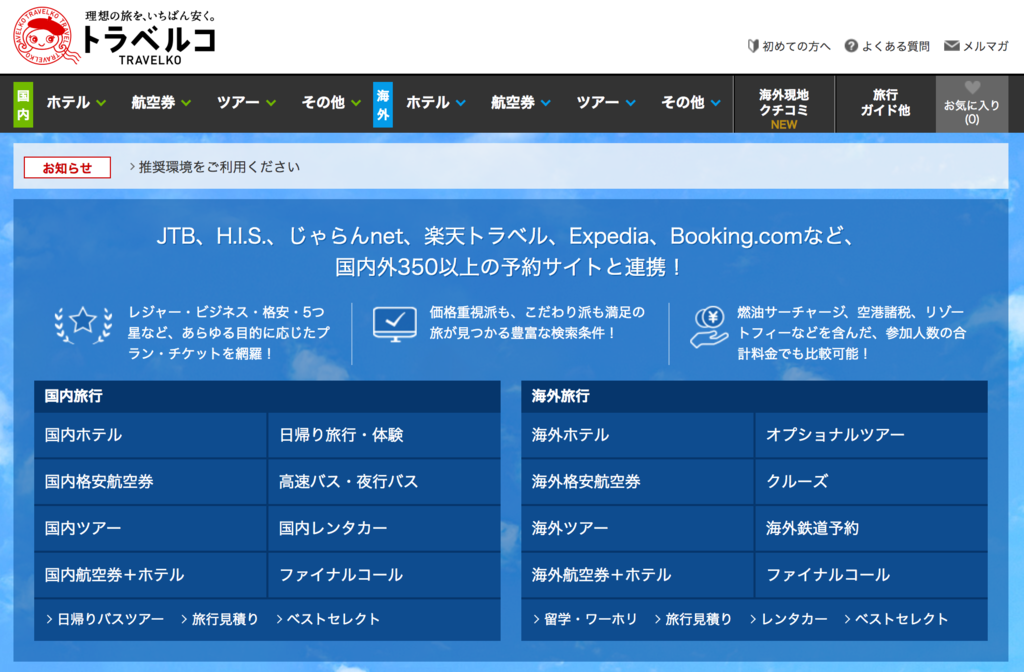Click the beginner shield icon
The height and width of the screenshot is (672, 1024).
coord(753,46)
